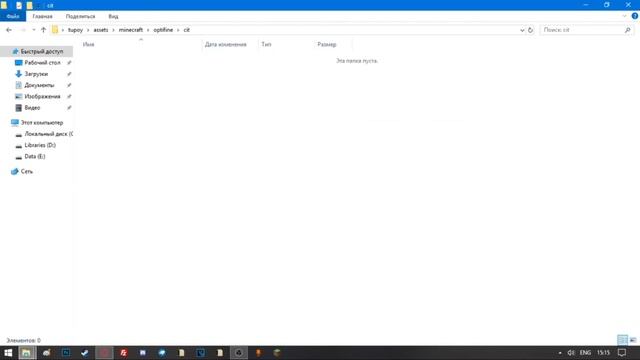Viewport: 640px width, 360px height.
Task: Expand chevron between optifine and cit
Action: [x=178, y=30]
